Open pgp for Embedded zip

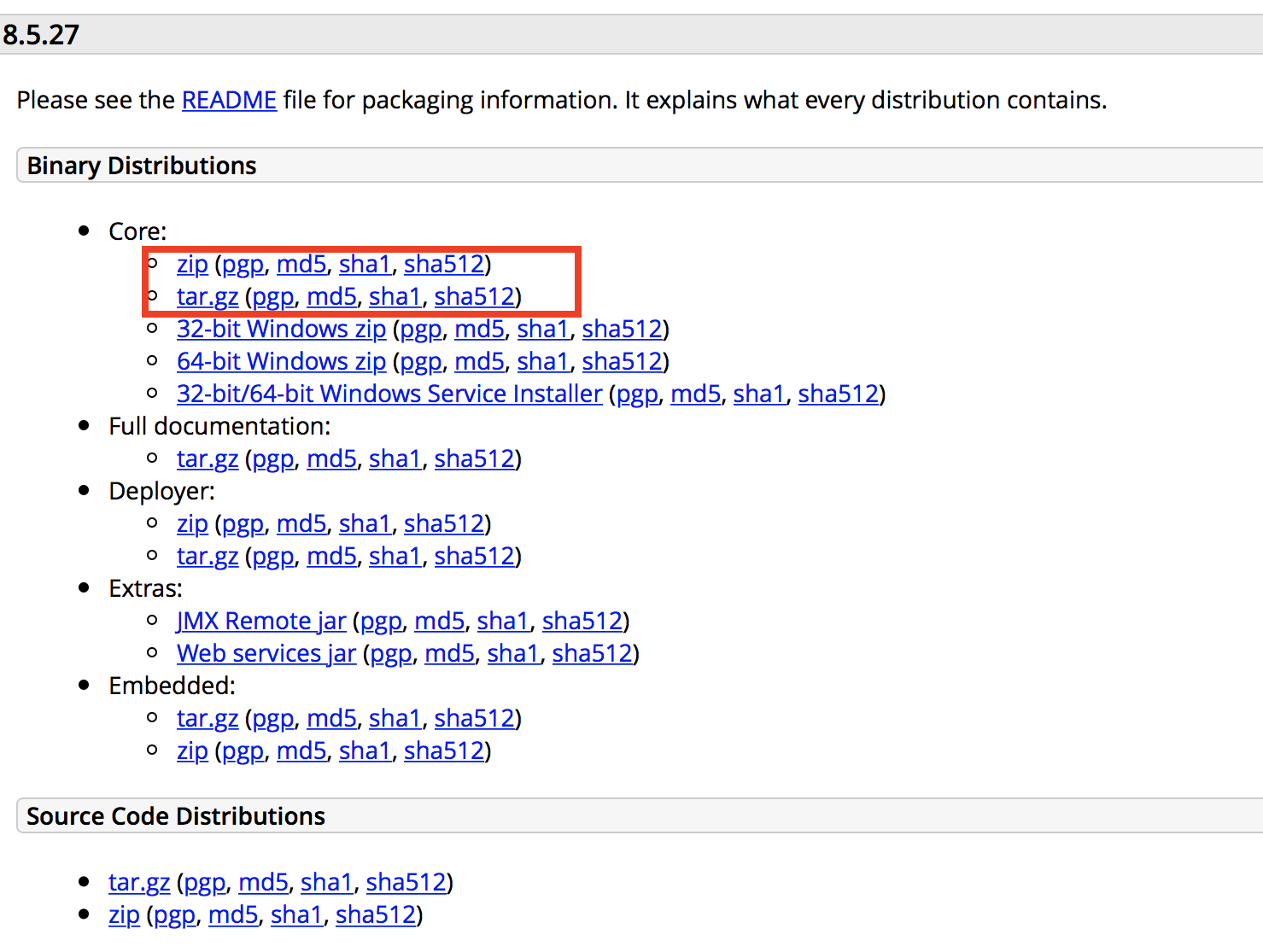point(243,751)
